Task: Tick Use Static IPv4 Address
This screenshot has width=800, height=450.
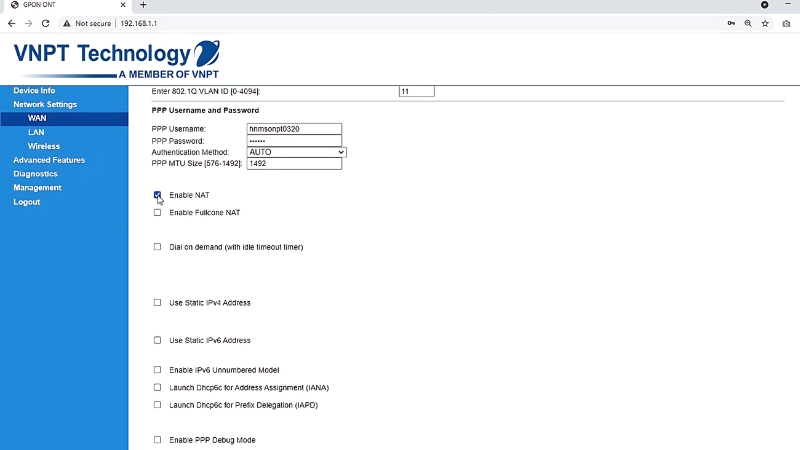Action: (x=157, y=303)
